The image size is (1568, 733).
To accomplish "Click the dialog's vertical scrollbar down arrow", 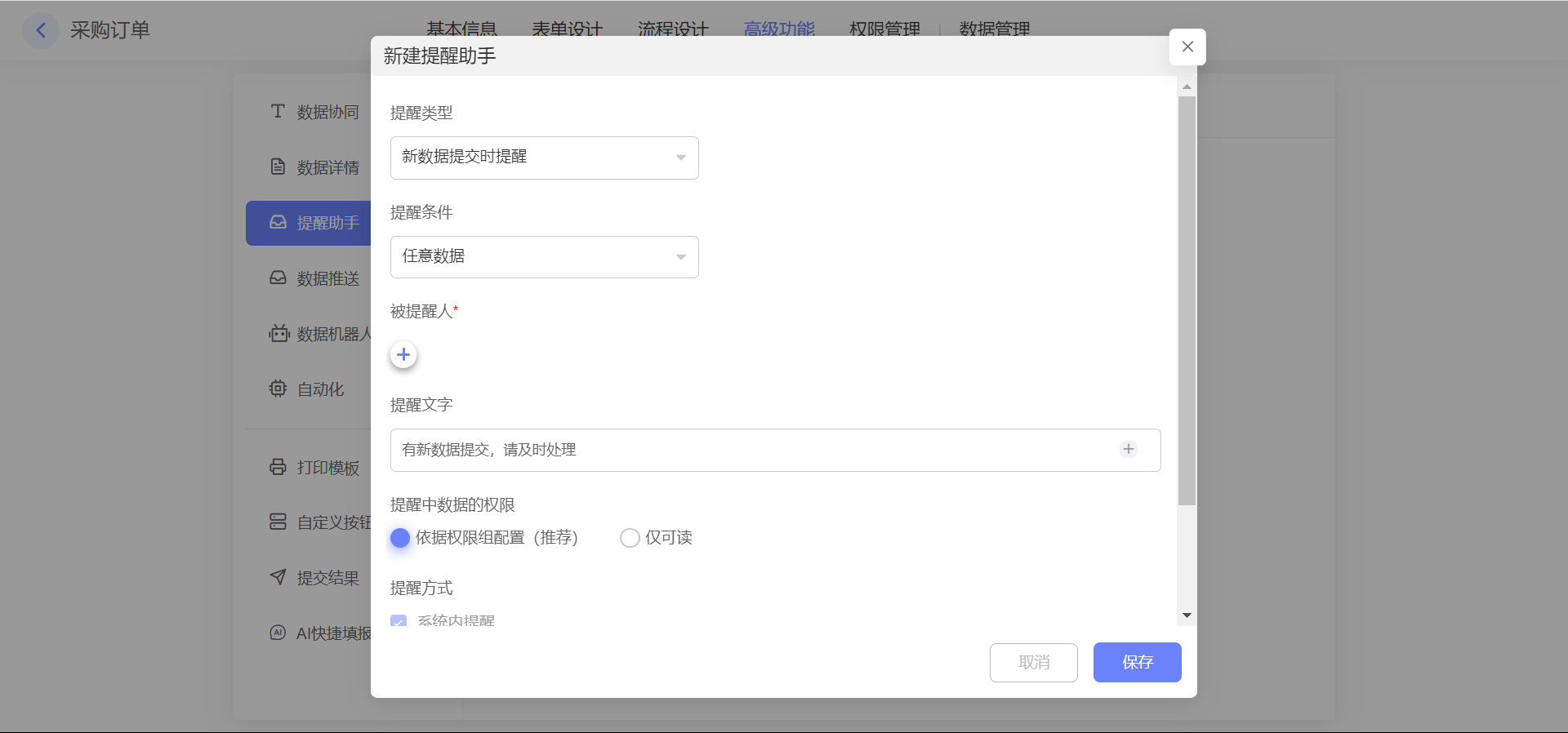I will click(1187, 615).
